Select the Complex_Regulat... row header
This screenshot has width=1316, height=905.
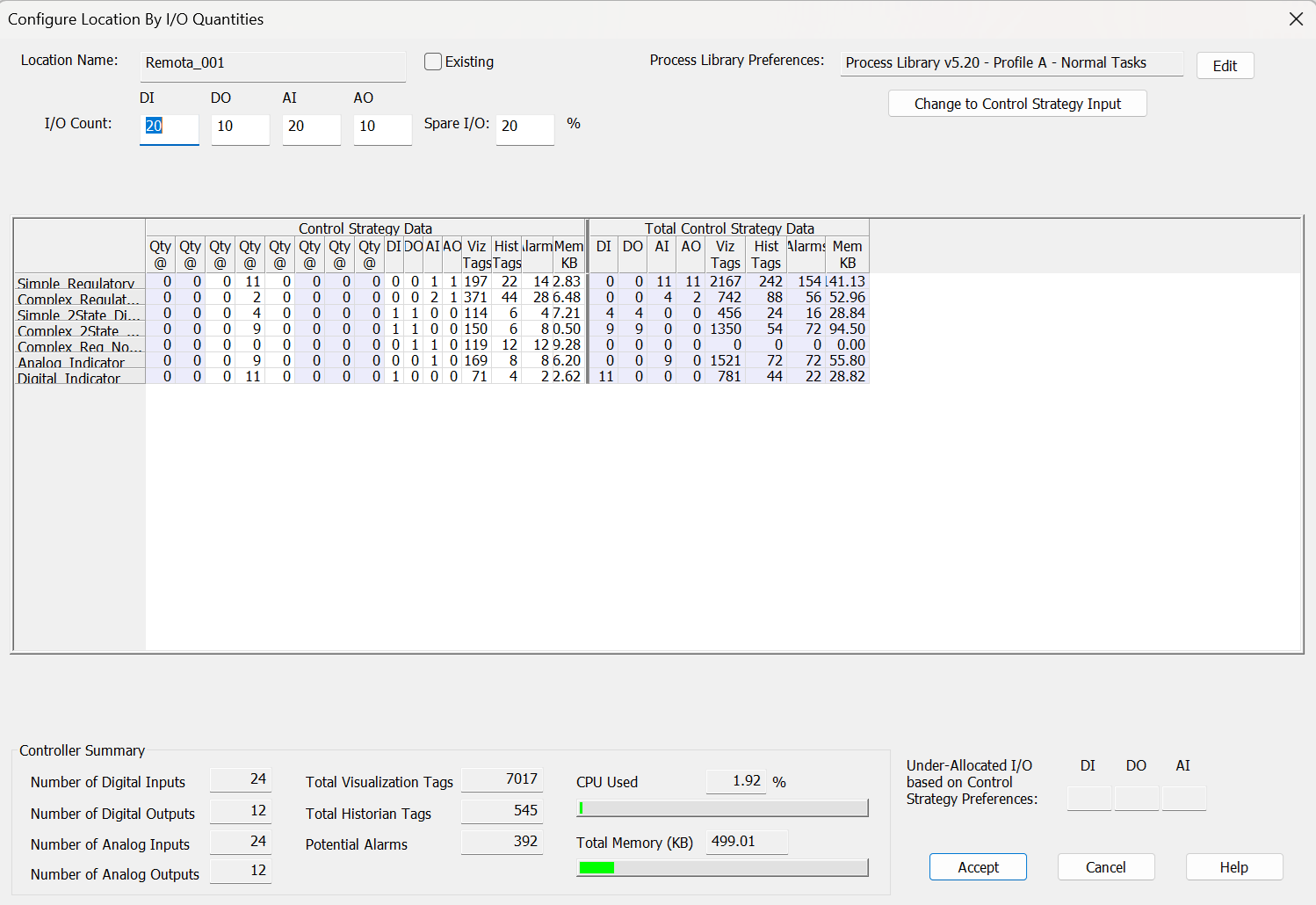pyautogui.click(x=80, y=298)
